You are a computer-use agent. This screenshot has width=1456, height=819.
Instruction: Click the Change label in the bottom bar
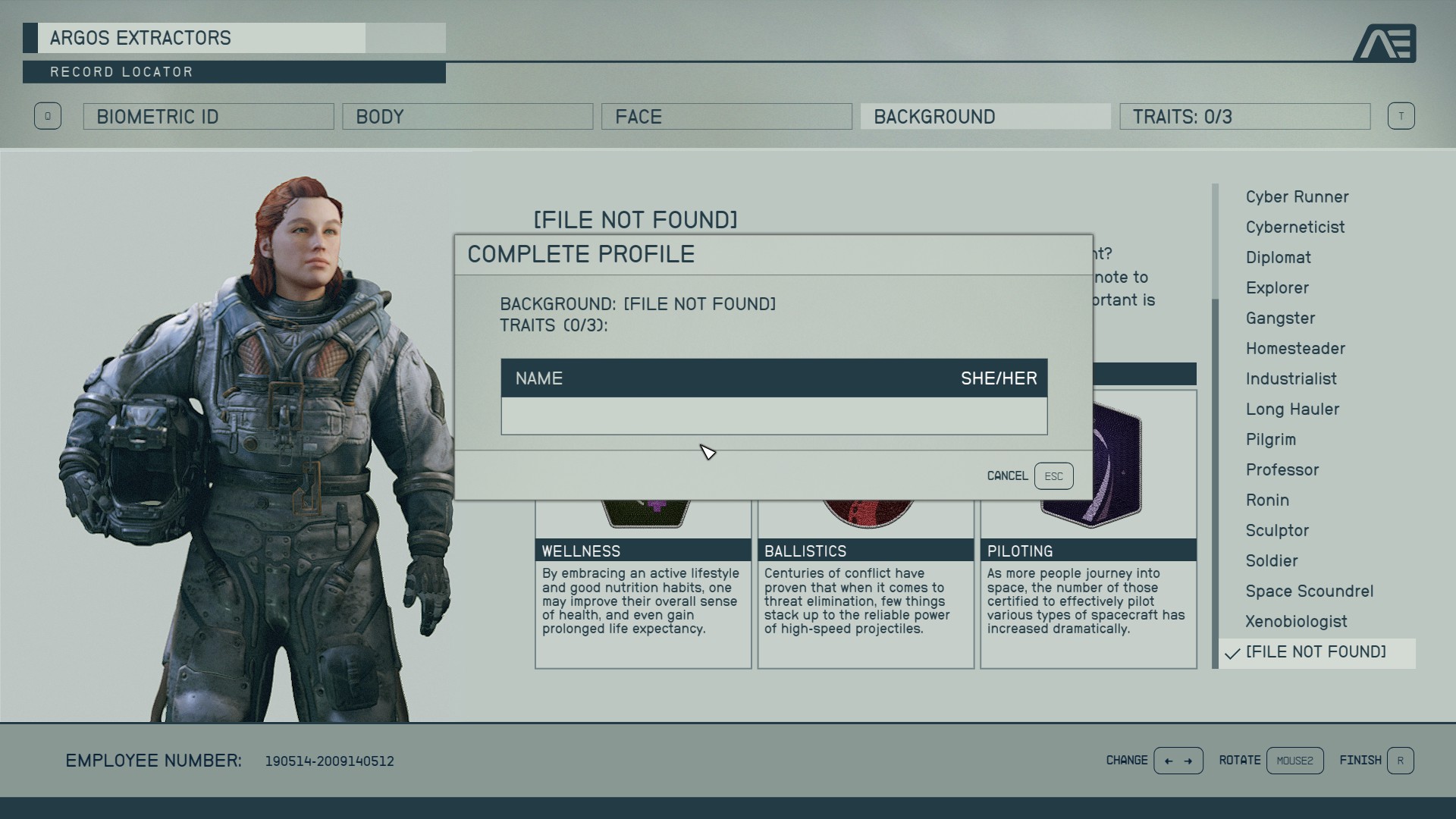tap(1127, 760)
